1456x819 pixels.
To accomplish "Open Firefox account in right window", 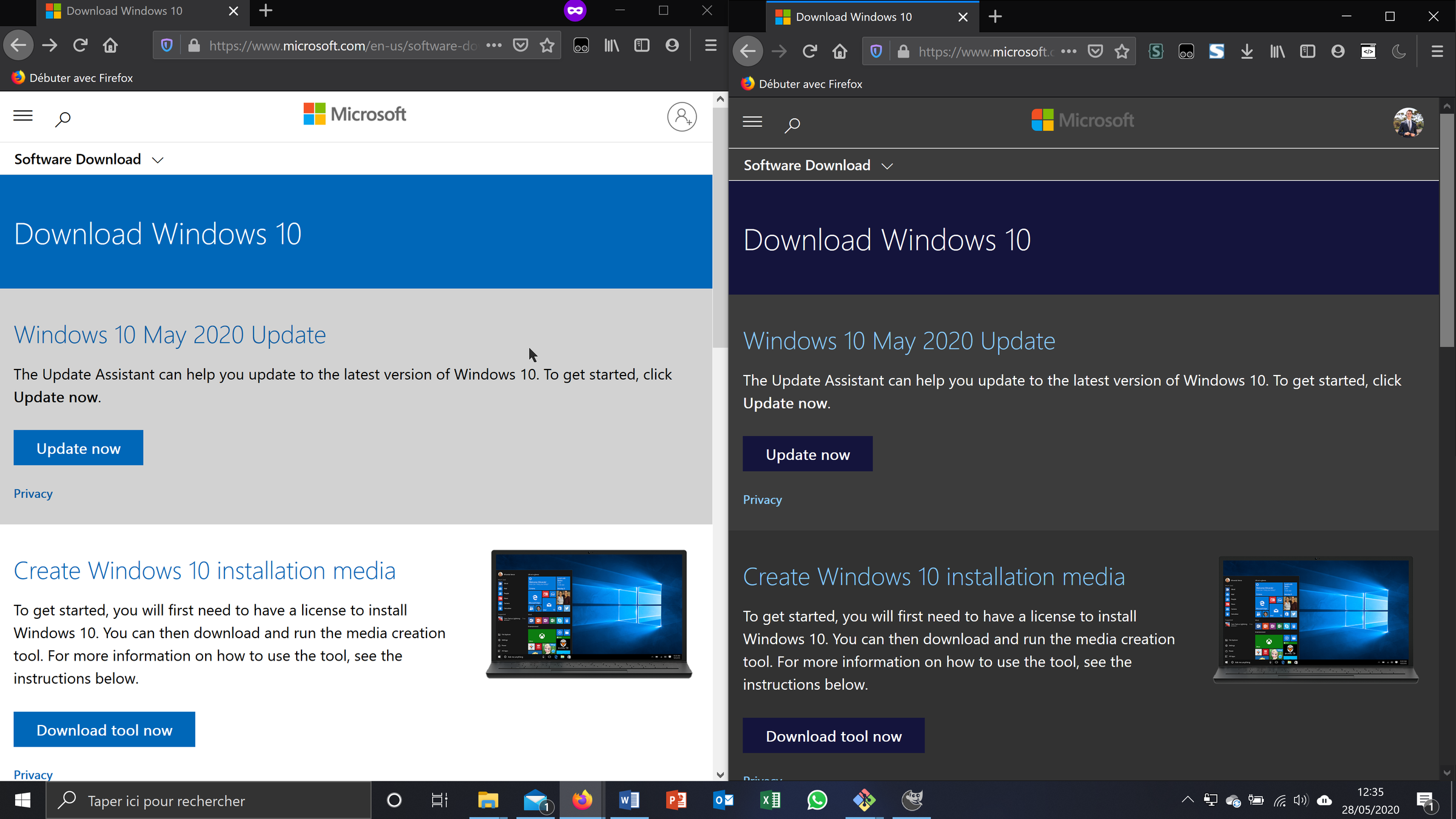I will [1338, 52].
